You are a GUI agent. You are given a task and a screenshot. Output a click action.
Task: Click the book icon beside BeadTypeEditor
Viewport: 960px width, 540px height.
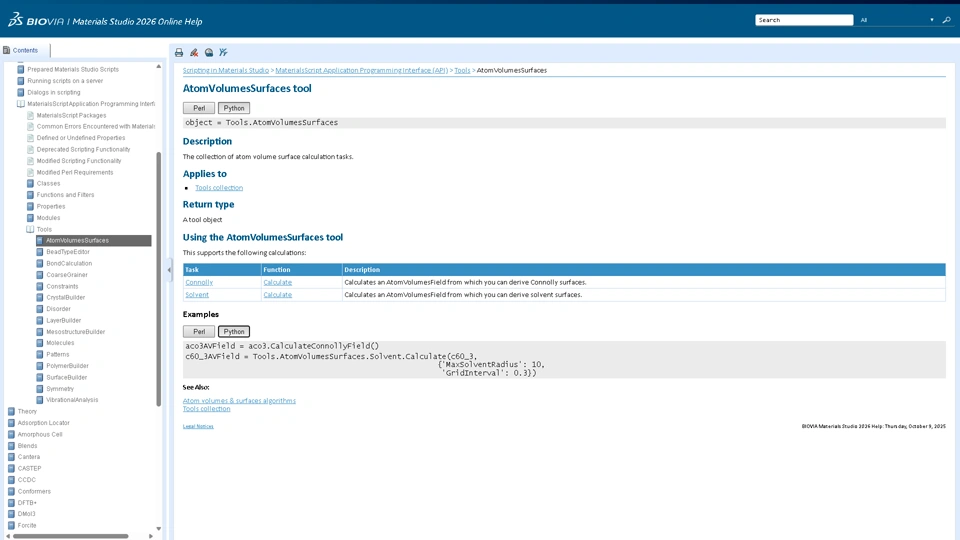40,252
